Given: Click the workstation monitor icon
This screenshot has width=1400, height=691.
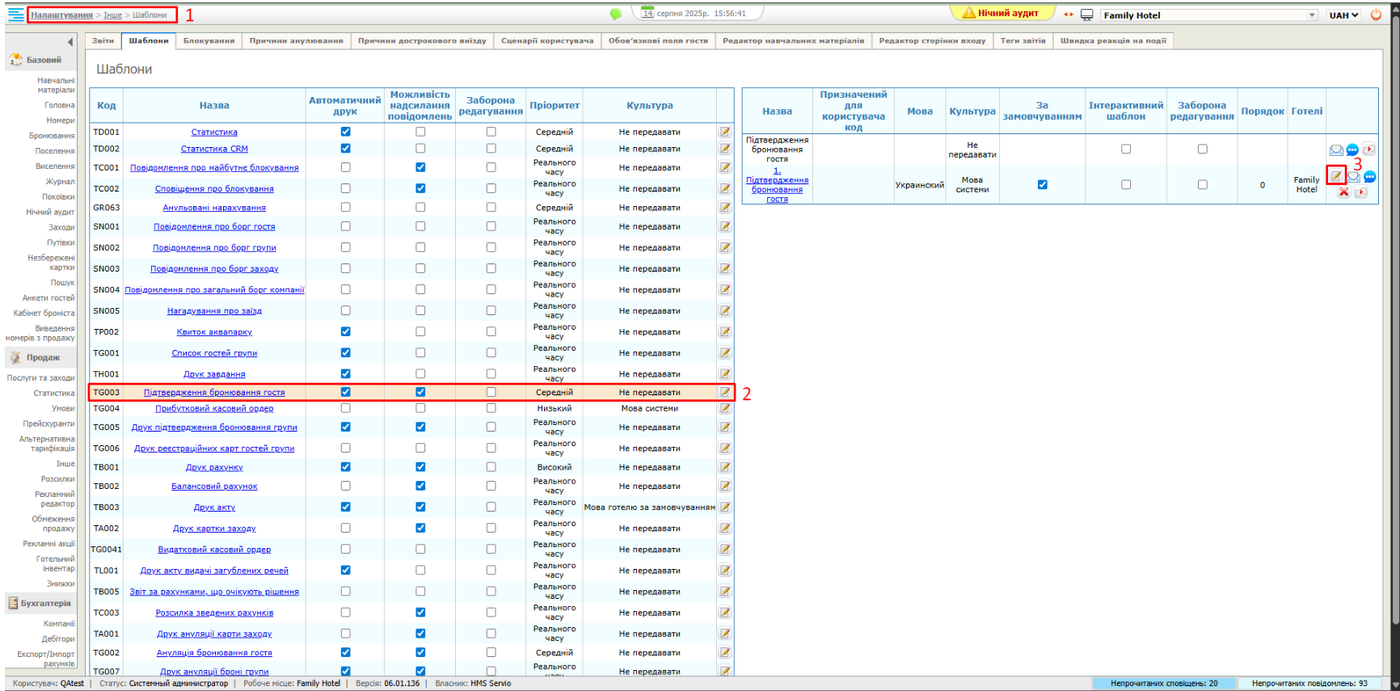Looking at the screenshot, I should 1087,15.
